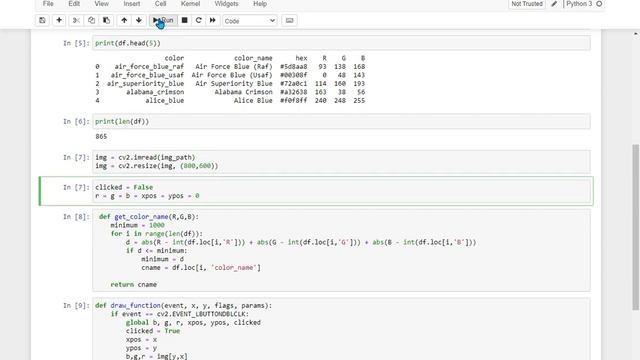Click the output value 865

tap(101, 136)
